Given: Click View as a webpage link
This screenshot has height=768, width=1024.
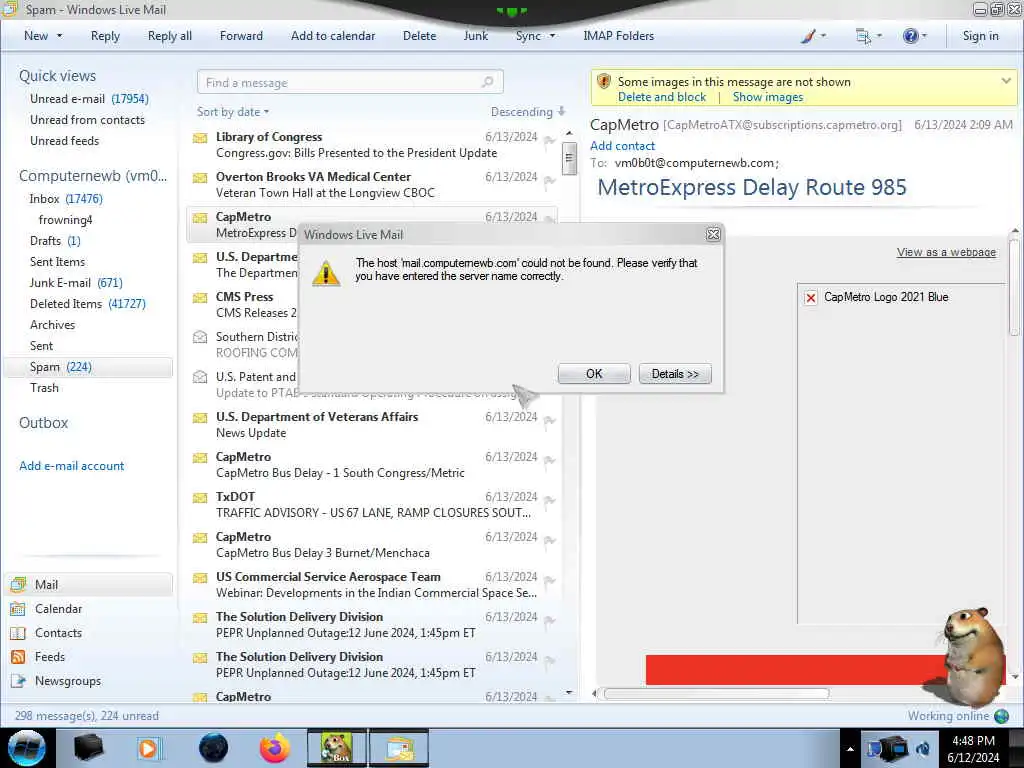Looking at the screenshot, I should click(946, 252).
